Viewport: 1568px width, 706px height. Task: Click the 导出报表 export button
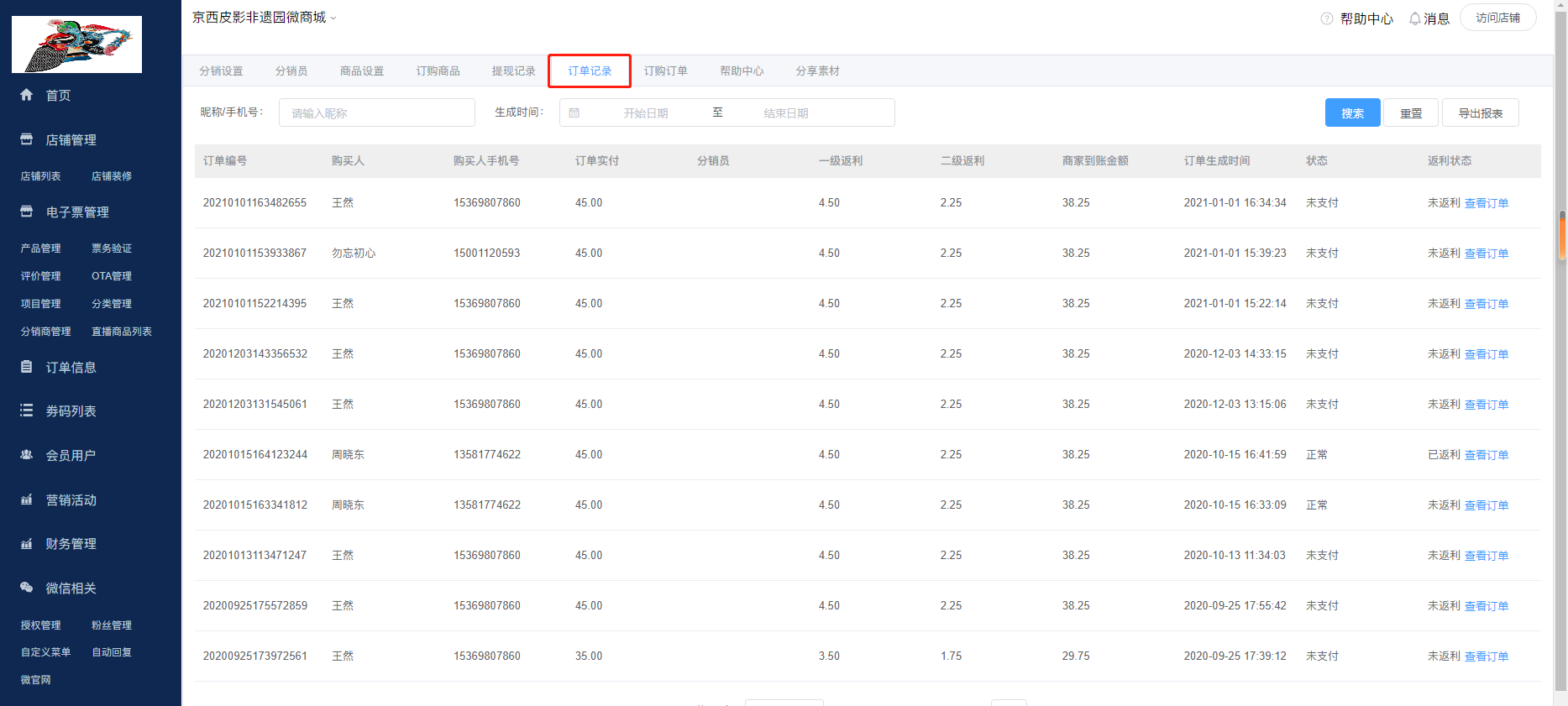point(1480,113)
